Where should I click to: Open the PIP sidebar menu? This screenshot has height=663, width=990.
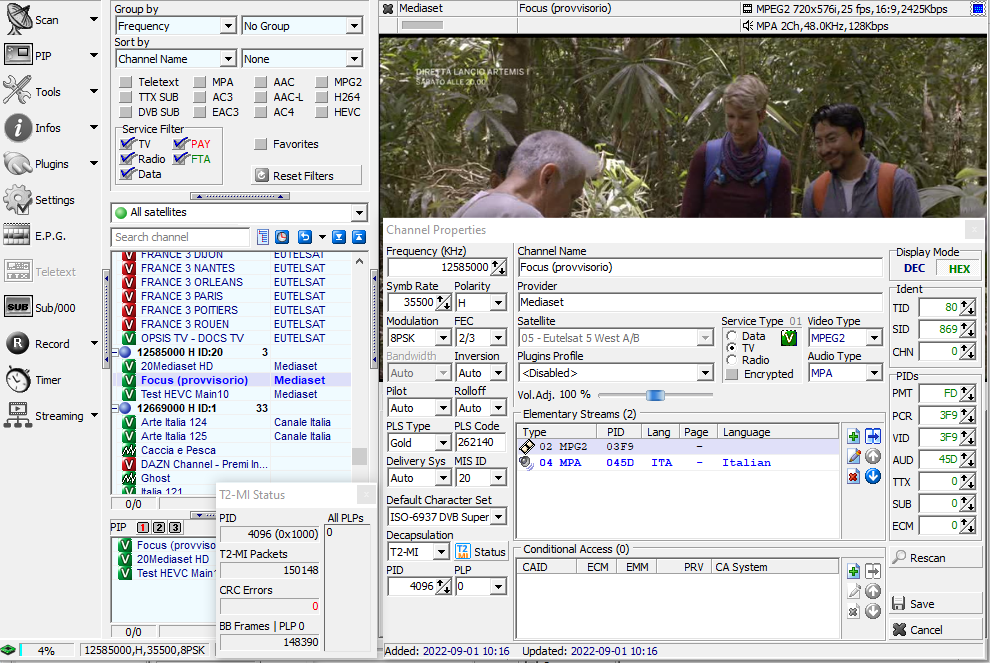tap(51, 56)
